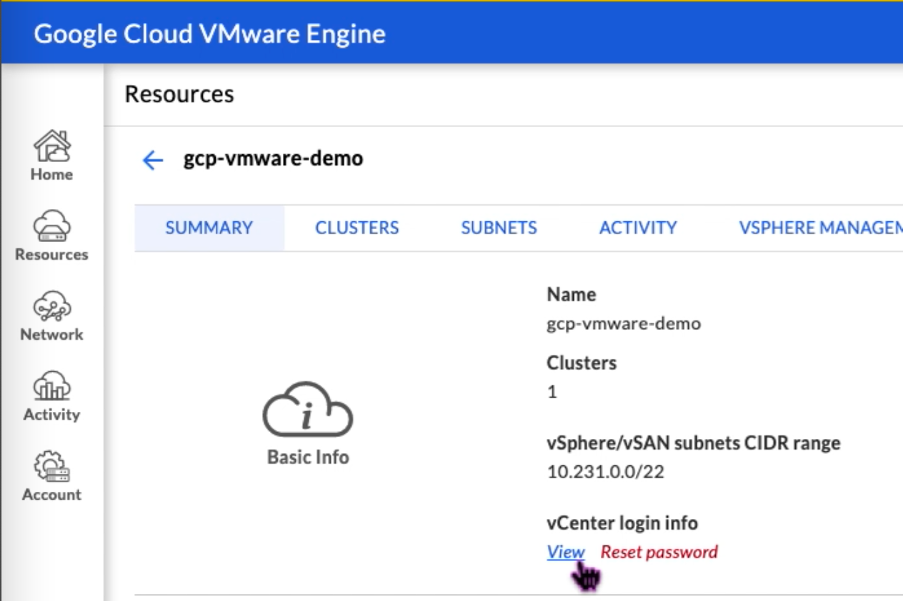Screen dimensions: 904x602
Task: Go back using the blue arrow
Action: click(153, 160)
